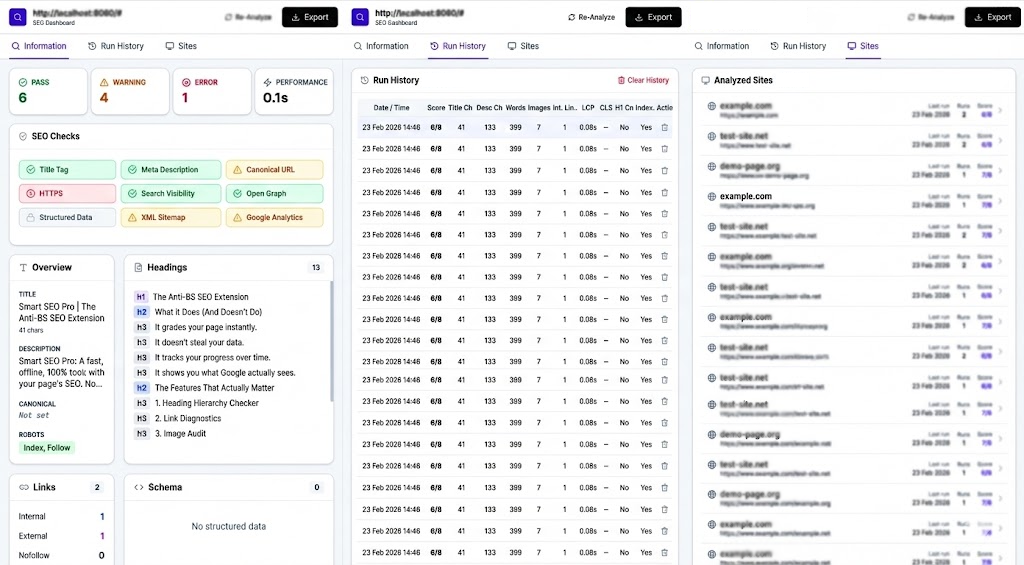Export the report from the Sites view
This screenshot has height=565, width=1024.
click(993, 18)
